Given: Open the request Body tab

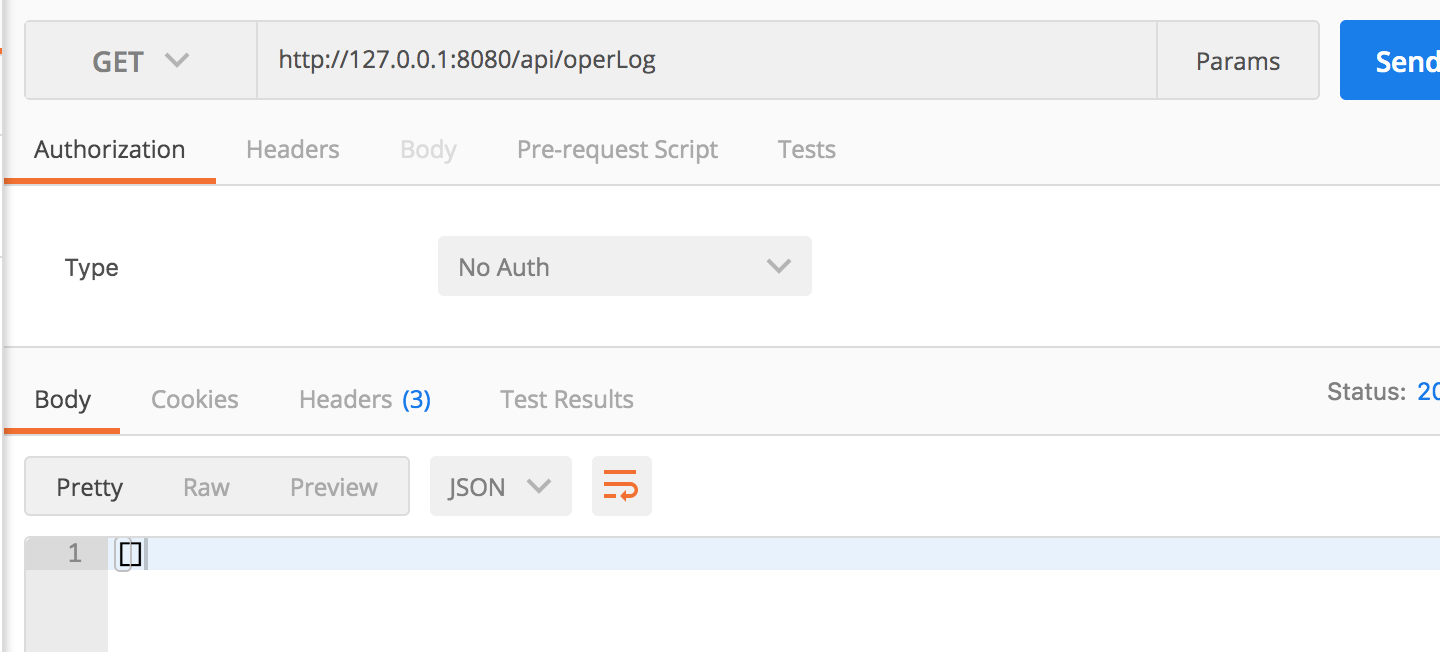Looking at the screenshot, I should click(428, 150).
